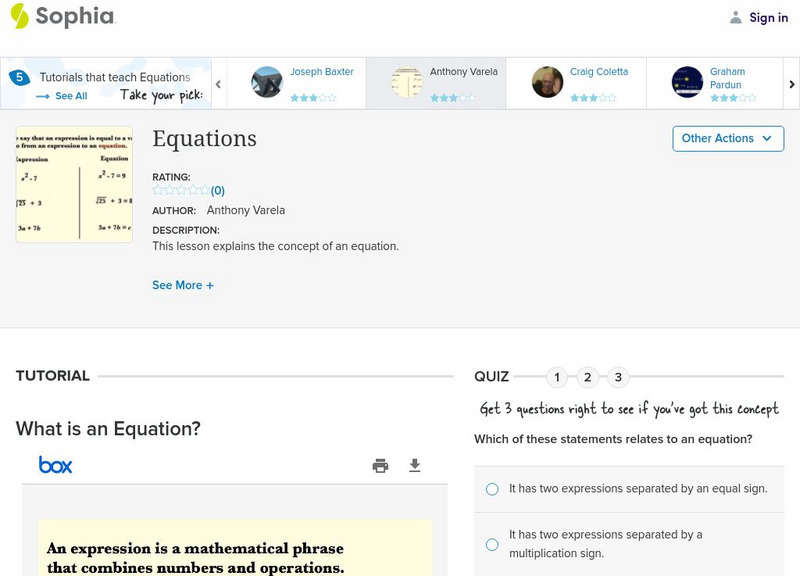Screen dimensions: 800x576
Task: Click the user profile icon beside Sign in
Action: [736, 17]
